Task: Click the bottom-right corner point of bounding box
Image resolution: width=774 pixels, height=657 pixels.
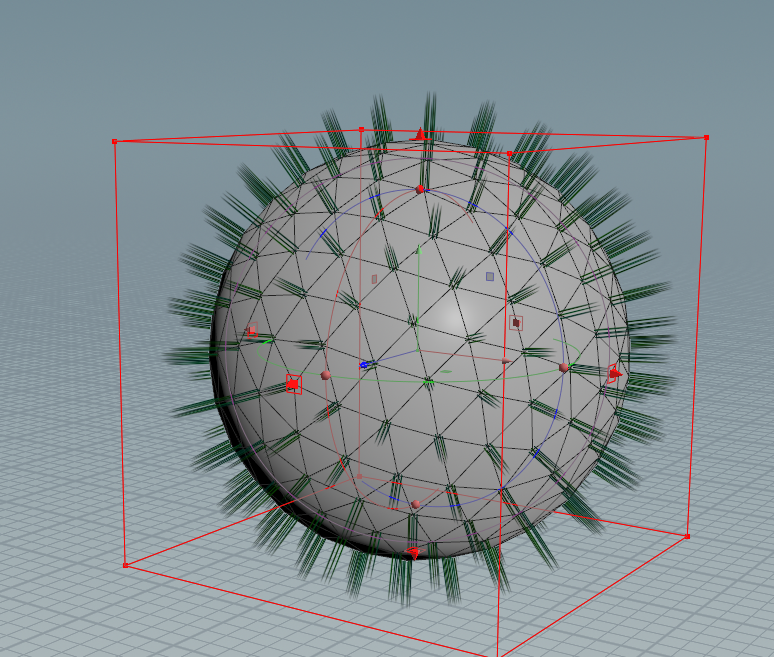Action: point(687,536)
